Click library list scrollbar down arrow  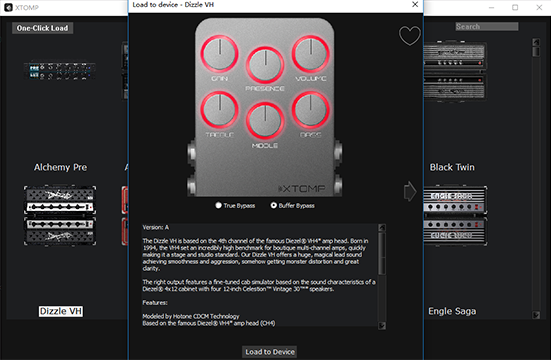click(536, 315)
